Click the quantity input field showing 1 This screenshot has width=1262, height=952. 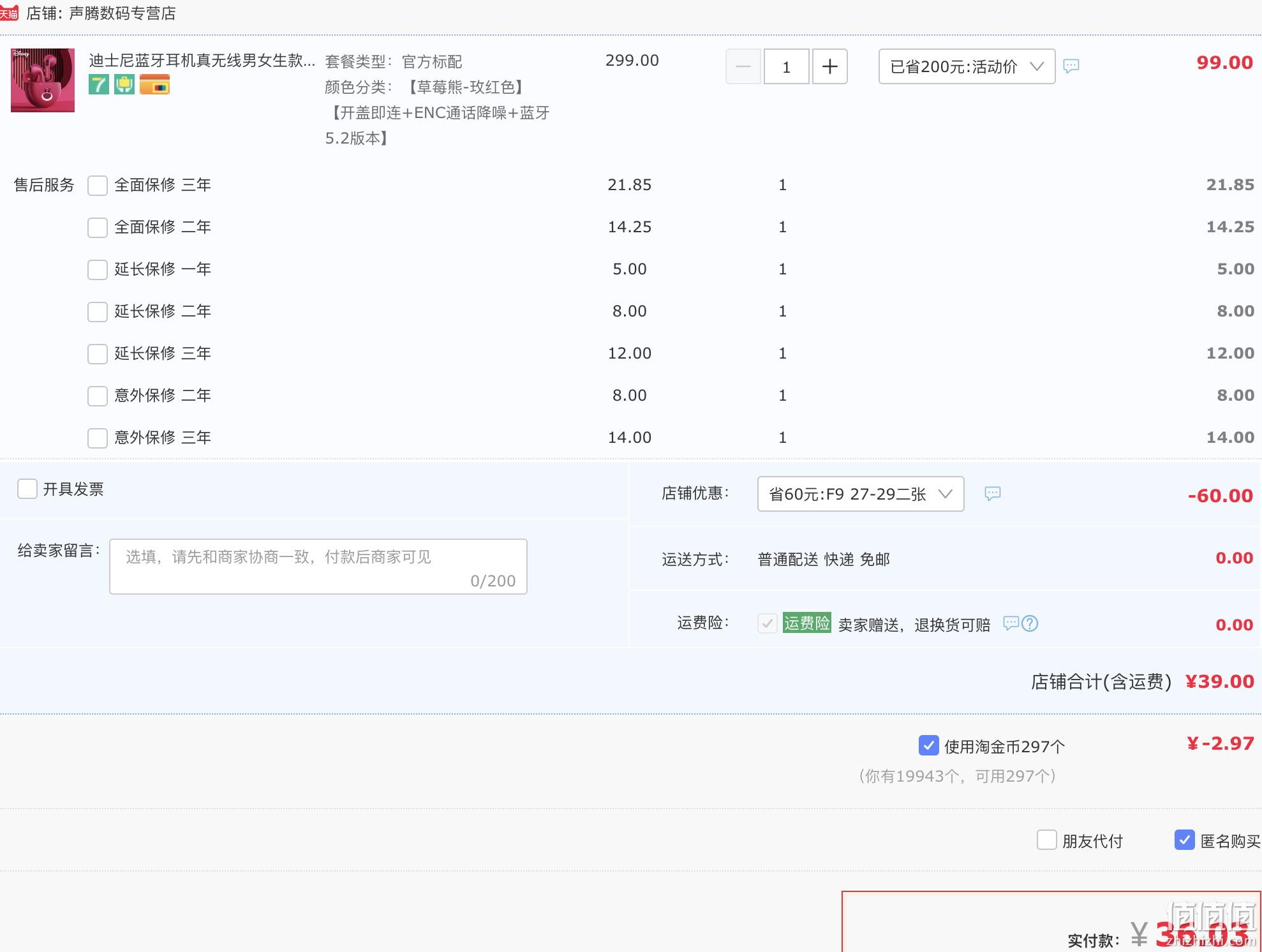787,66
